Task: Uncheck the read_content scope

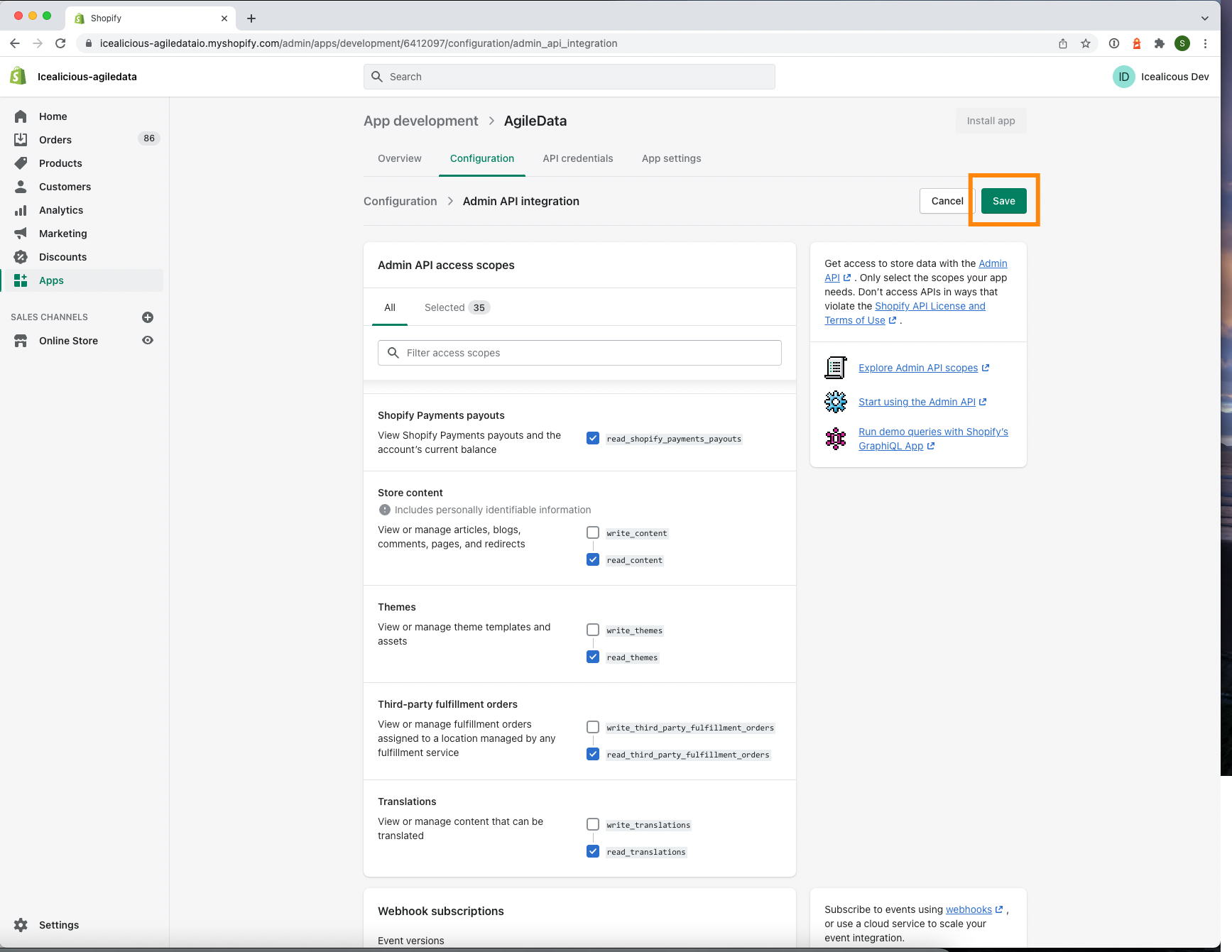Action: [x=593, y=559]
